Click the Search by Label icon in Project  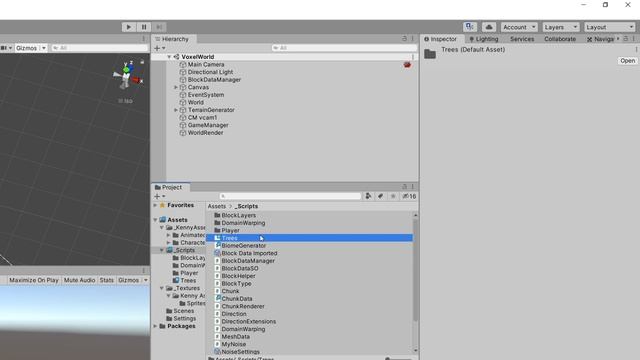point(380,196)
